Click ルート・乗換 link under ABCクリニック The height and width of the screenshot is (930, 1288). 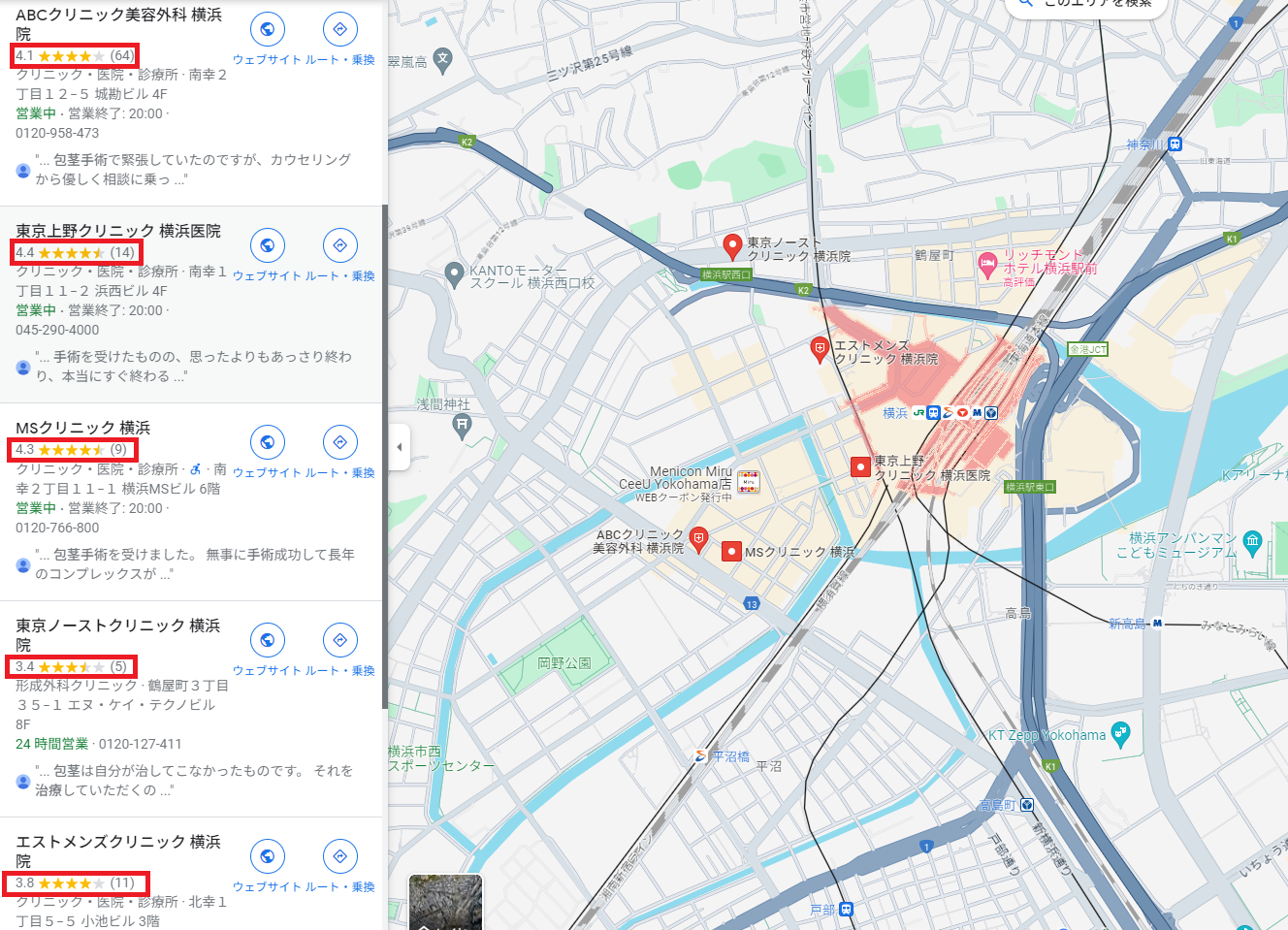pyautogui.click(x=340, y=60)
